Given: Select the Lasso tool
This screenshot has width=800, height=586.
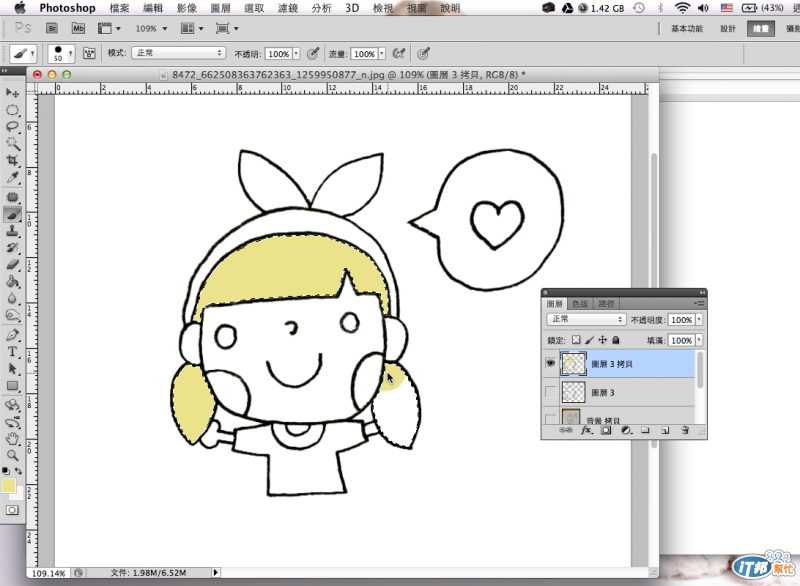Looking at the screenshot, I should [13, 127].
